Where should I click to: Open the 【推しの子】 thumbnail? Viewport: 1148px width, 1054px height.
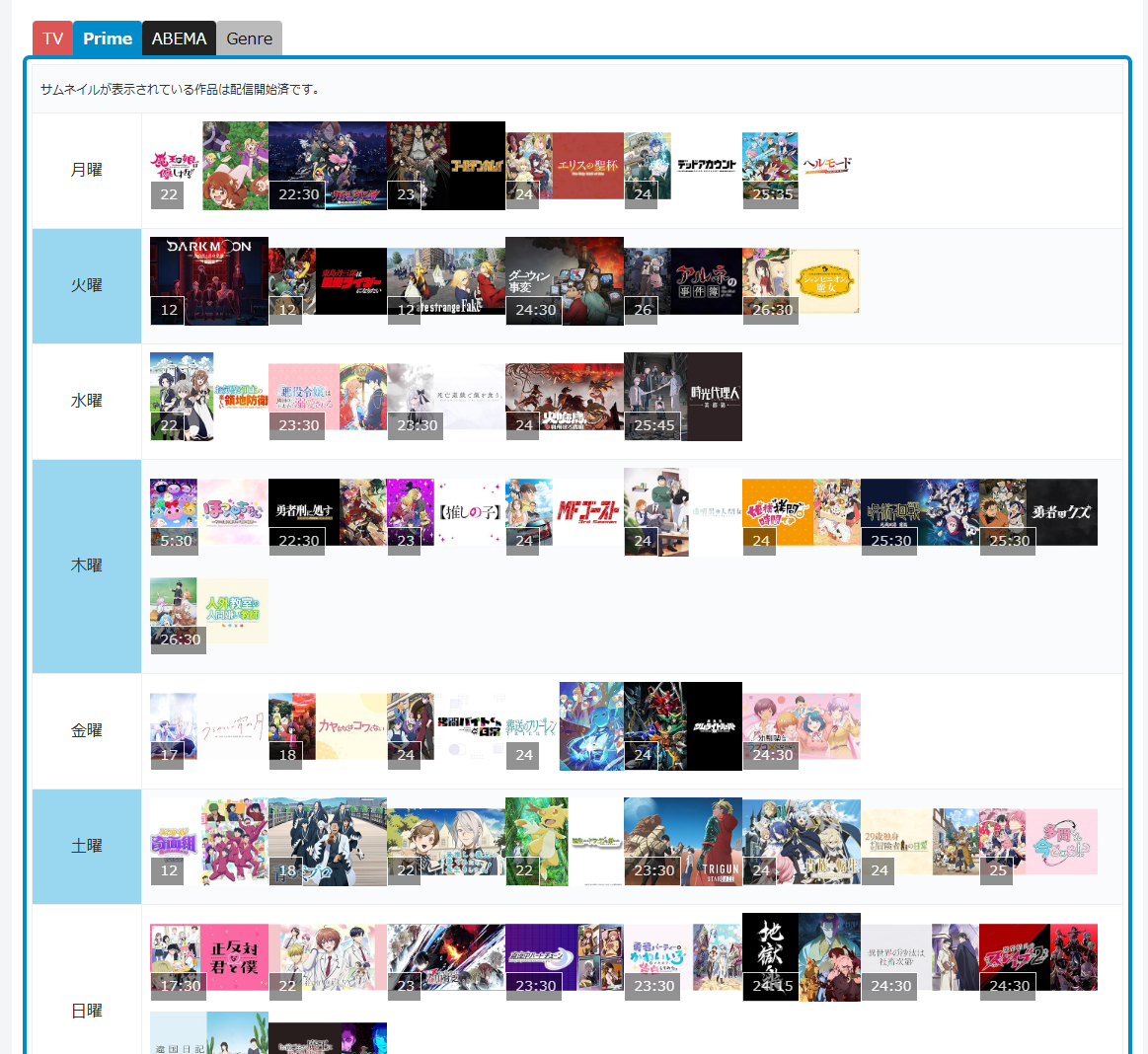pos(446,512)
